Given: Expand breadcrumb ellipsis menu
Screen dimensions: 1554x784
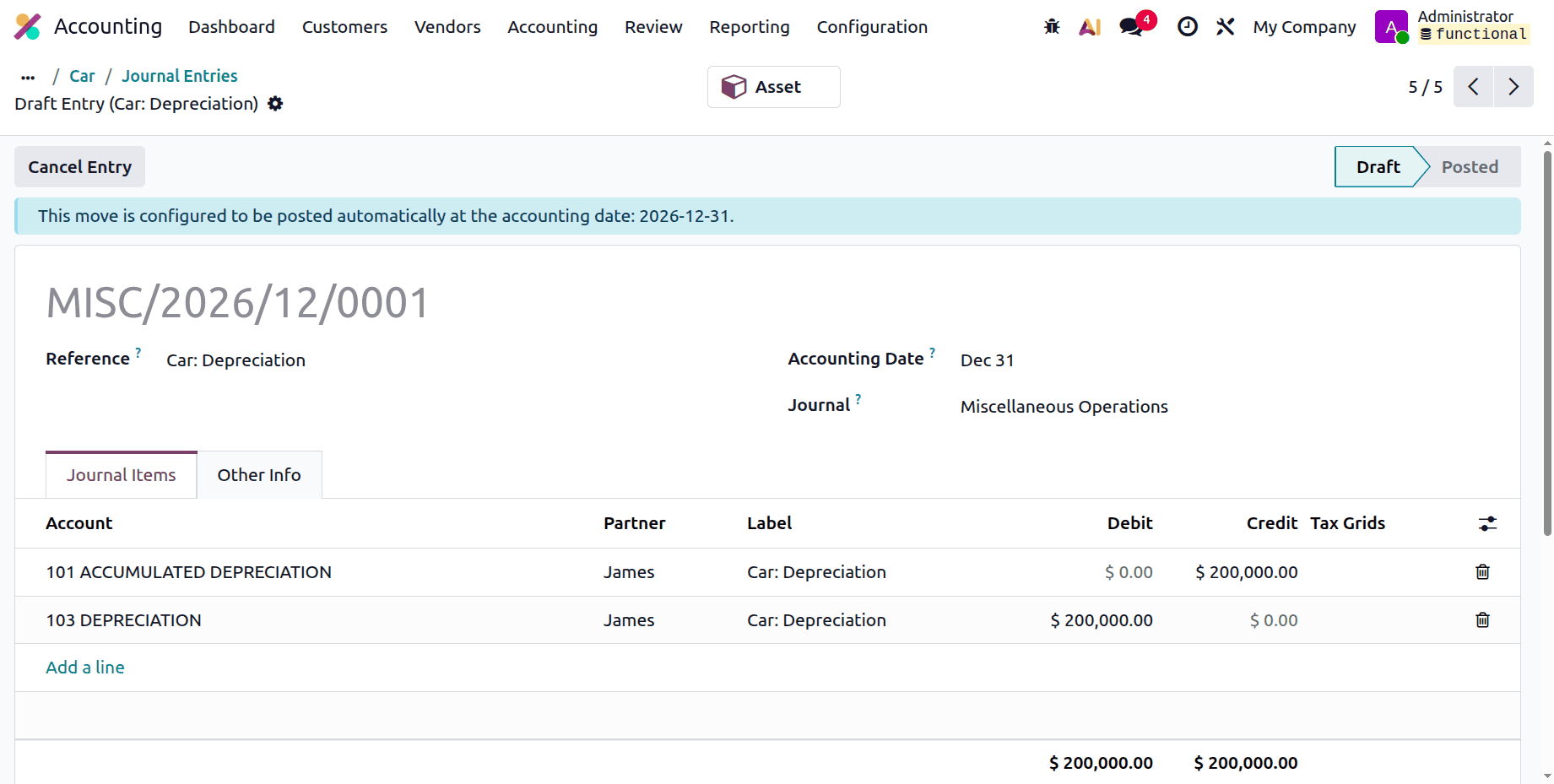Looking at the screenshot, I should (28, 77).
